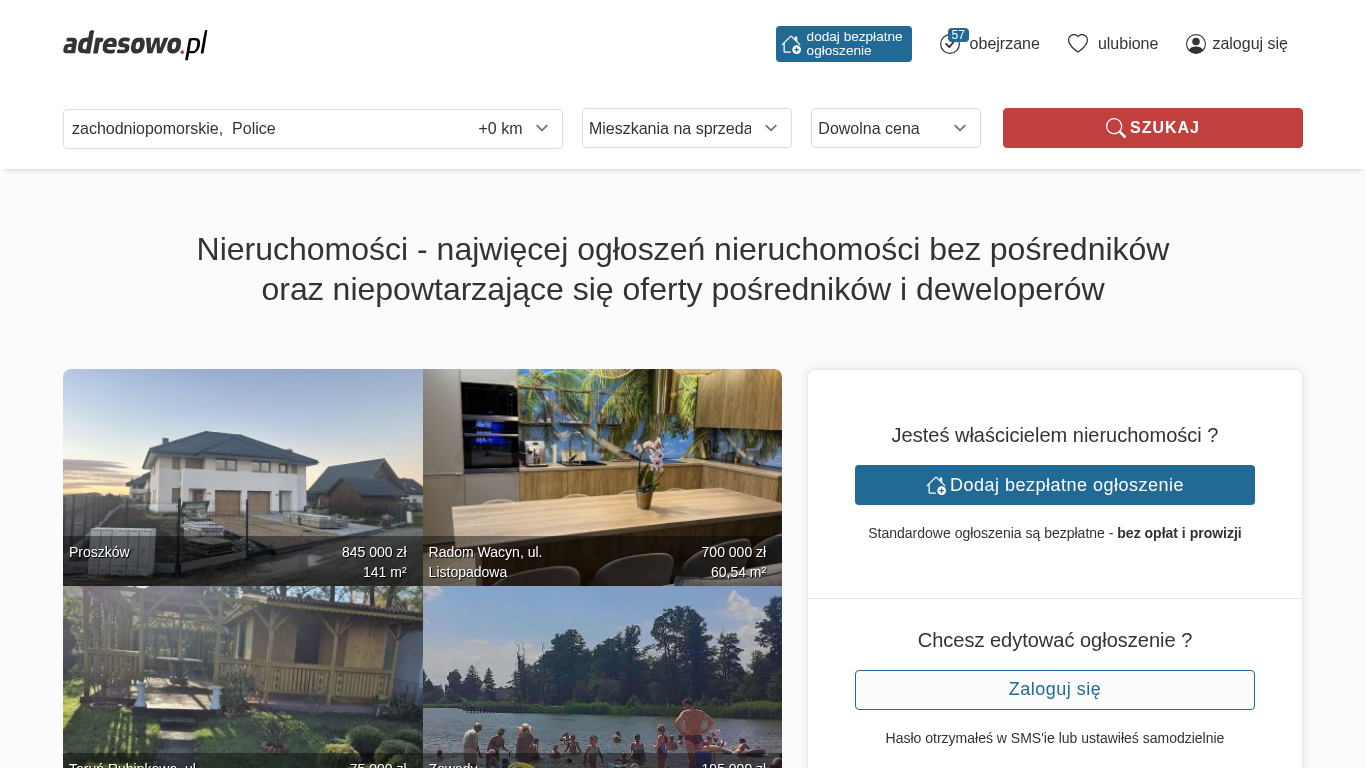
Task: Click the house icon in Dodaj bezpłatne ogłoszenie
Action: (936, 485)
